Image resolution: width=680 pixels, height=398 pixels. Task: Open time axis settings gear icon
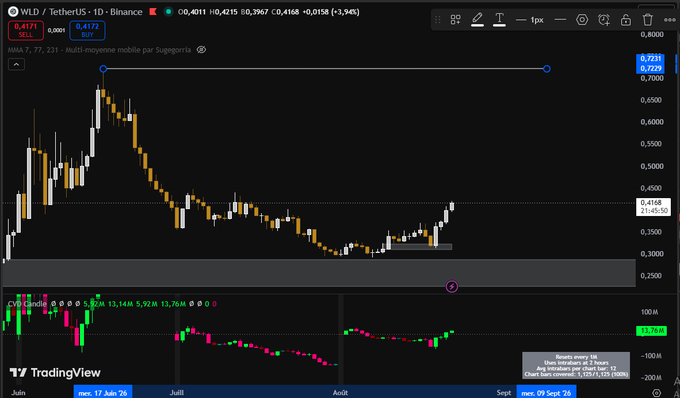click(x=657, y=393)
